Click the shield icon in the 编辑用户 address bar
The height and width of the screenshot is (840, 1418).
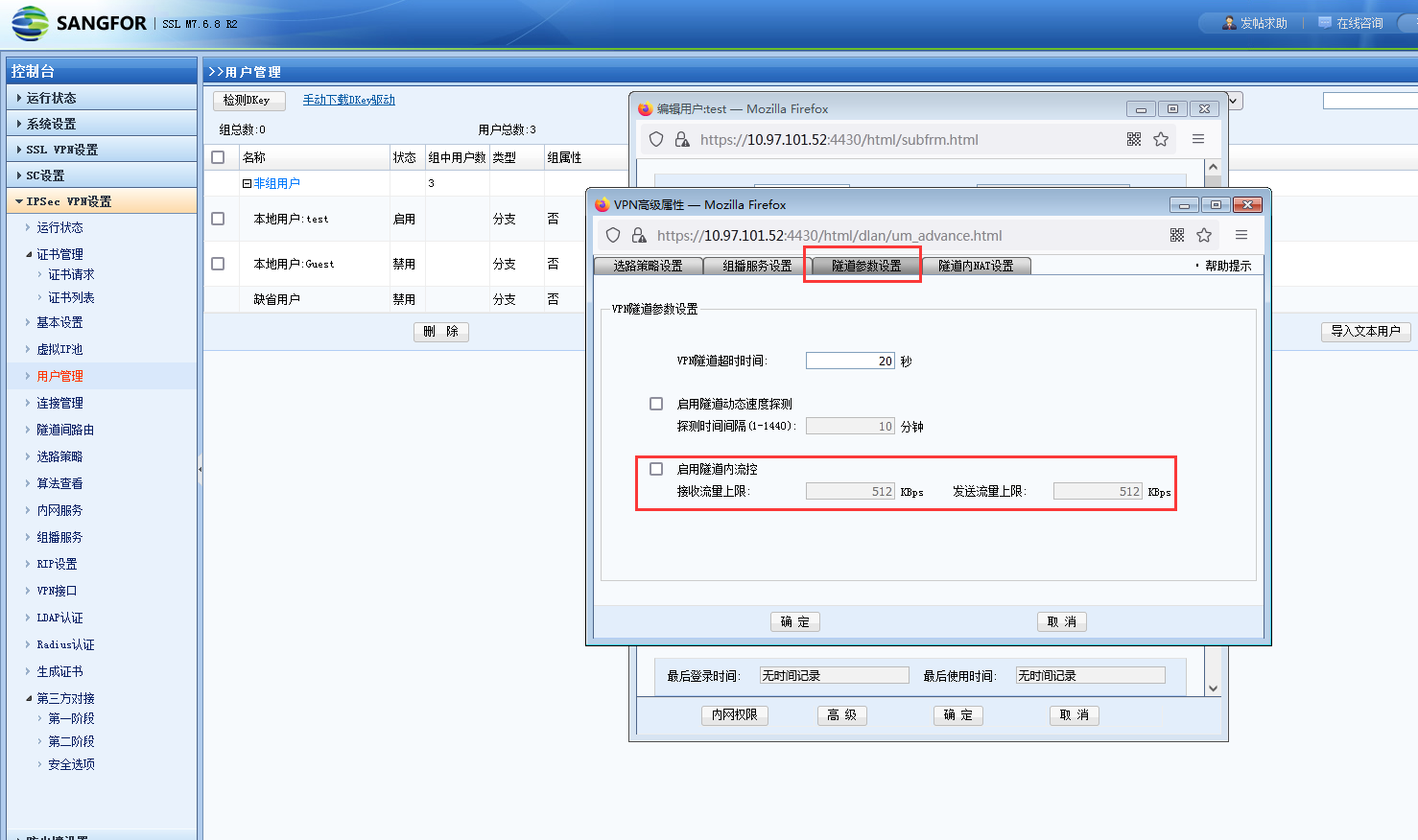(656, 139)
